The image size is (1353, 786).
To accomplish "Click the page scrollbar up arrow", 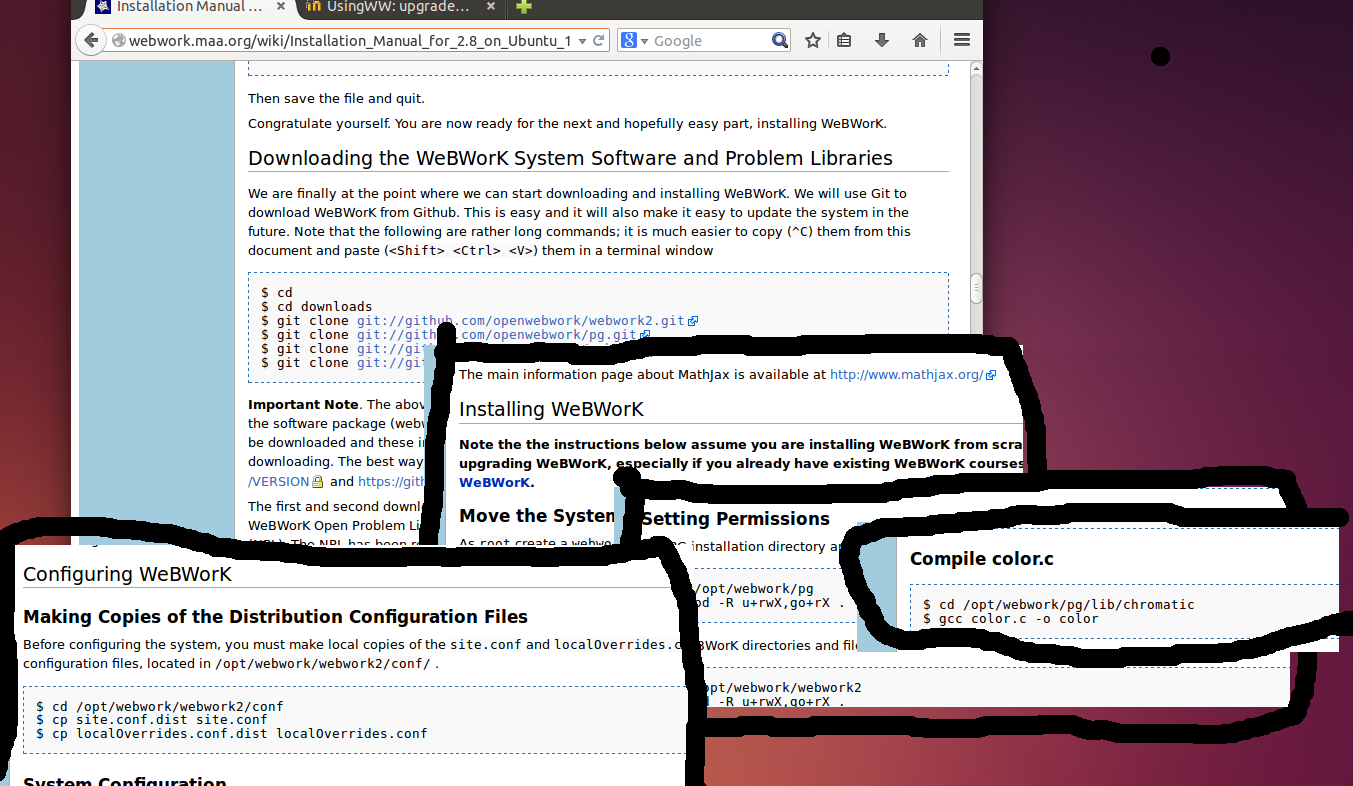I will tap(976, 67).
